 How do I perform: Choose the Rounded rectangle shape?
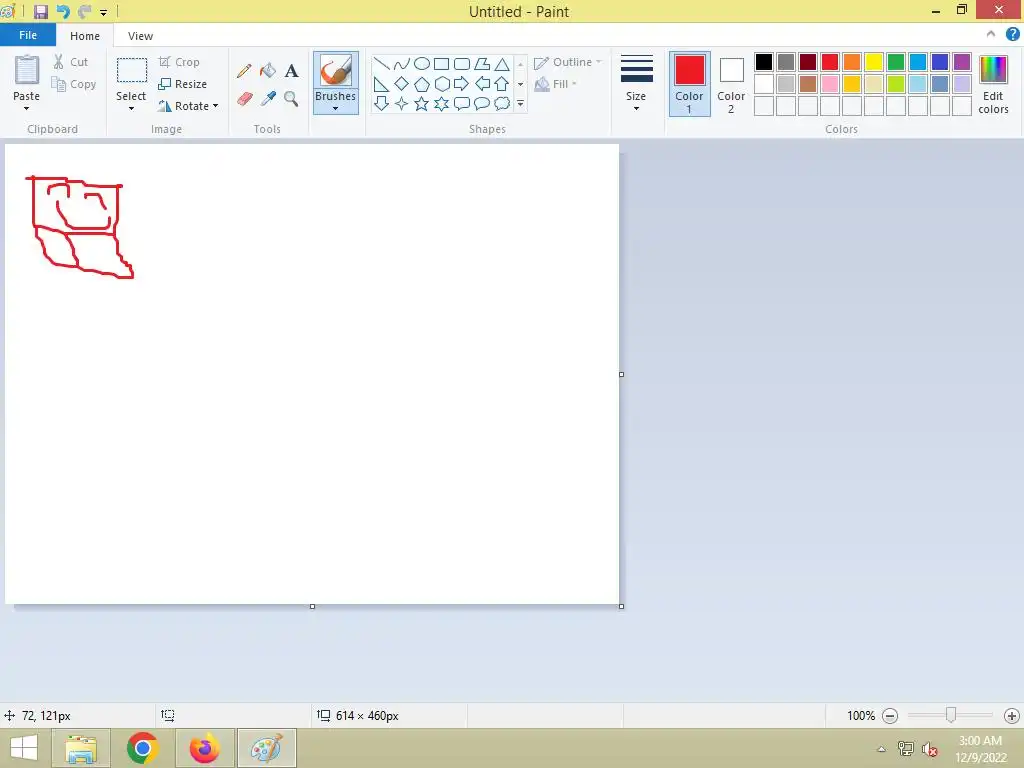point(462,64)
